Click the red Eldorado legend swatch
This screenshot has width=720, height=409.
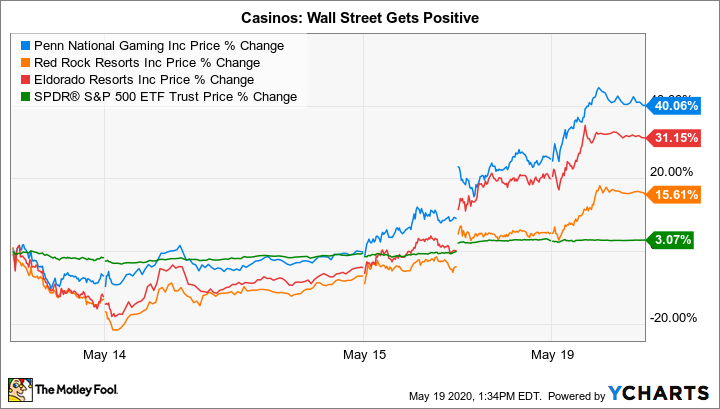[x=25, y=80]
